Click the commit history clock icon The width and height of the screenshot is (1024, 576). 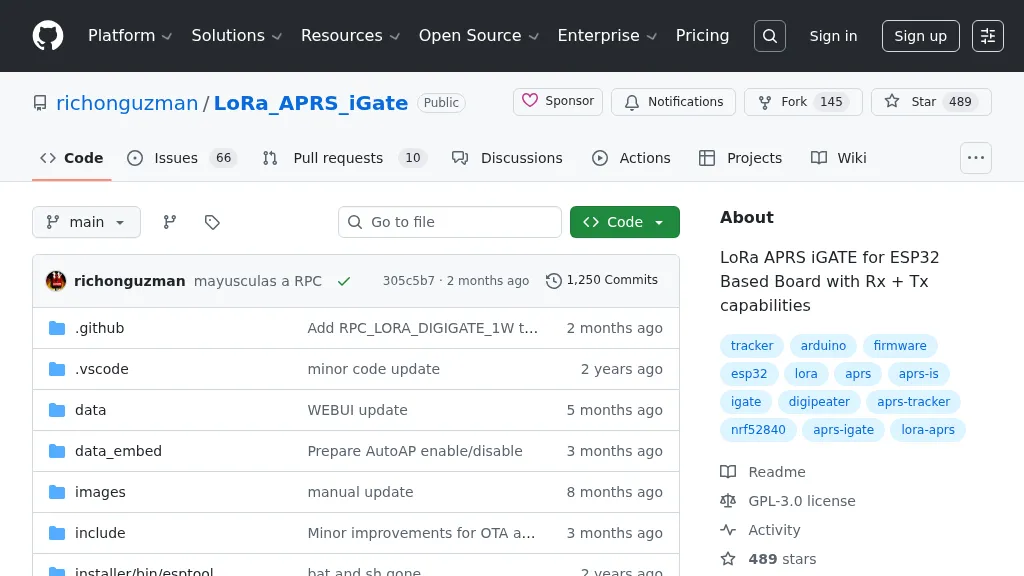[553, 281]
